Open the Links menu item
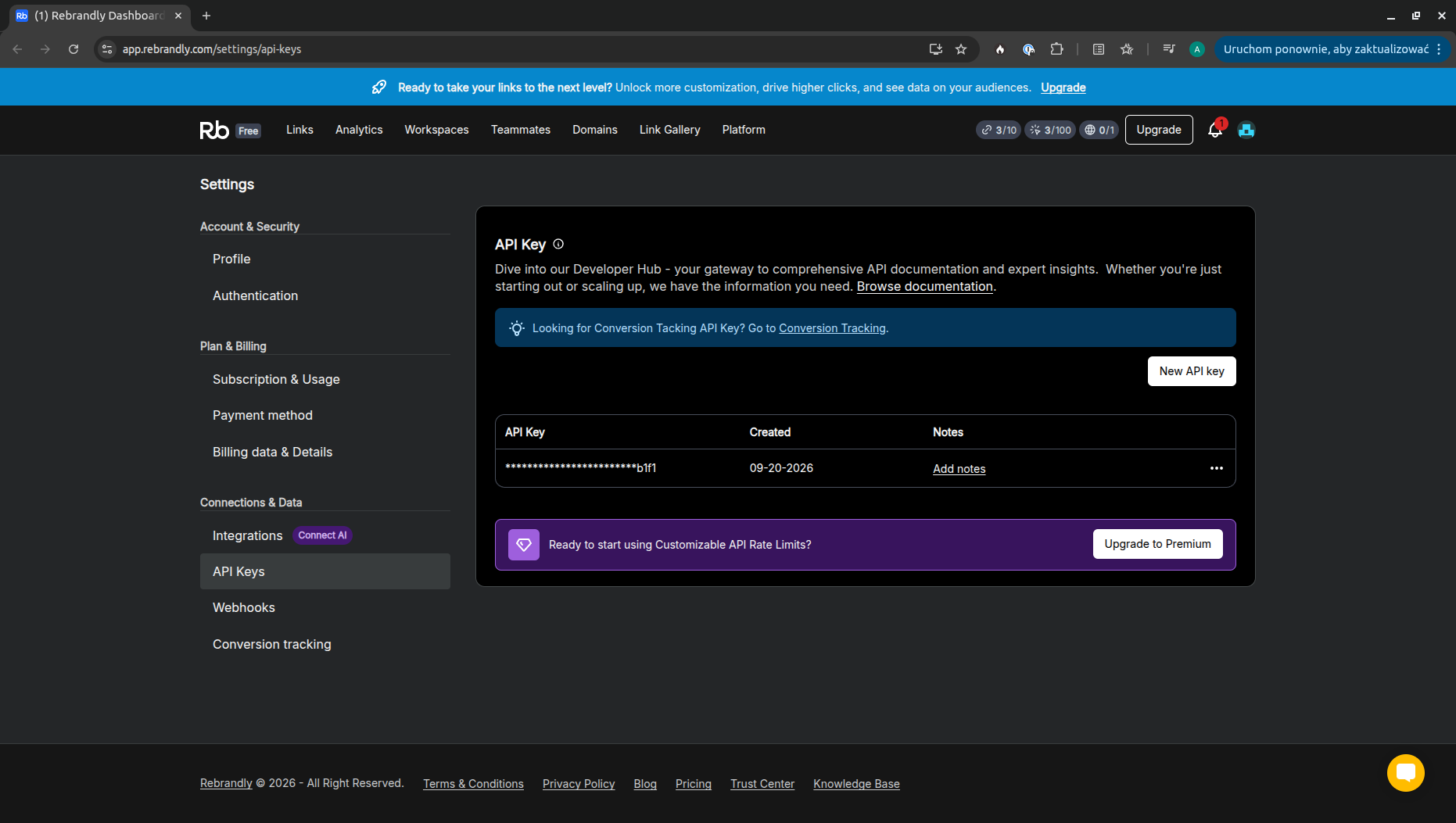This screenshot has width=1456, height=823. pos(299,130)
